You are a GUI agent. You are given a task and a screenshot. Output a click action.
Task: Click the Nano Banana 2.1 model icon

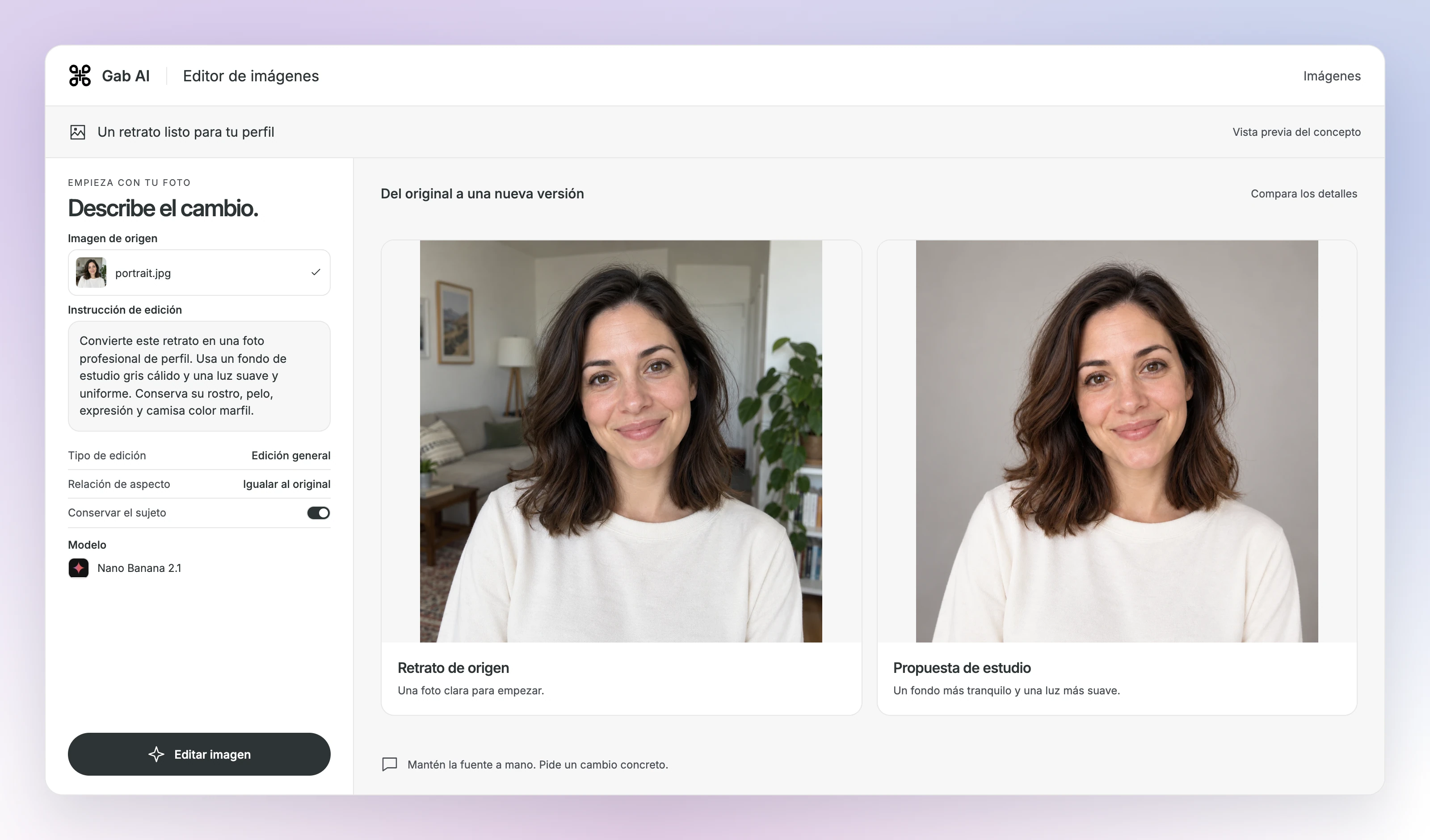78,568
